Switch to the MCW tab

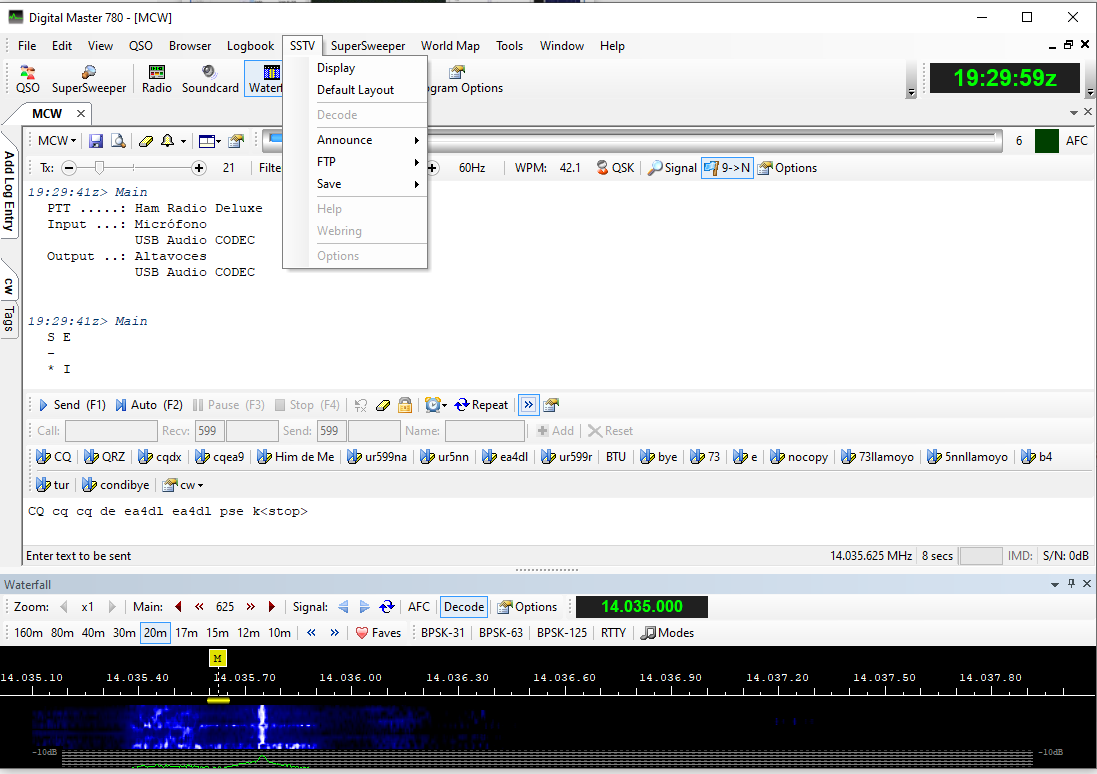[47, 113]
